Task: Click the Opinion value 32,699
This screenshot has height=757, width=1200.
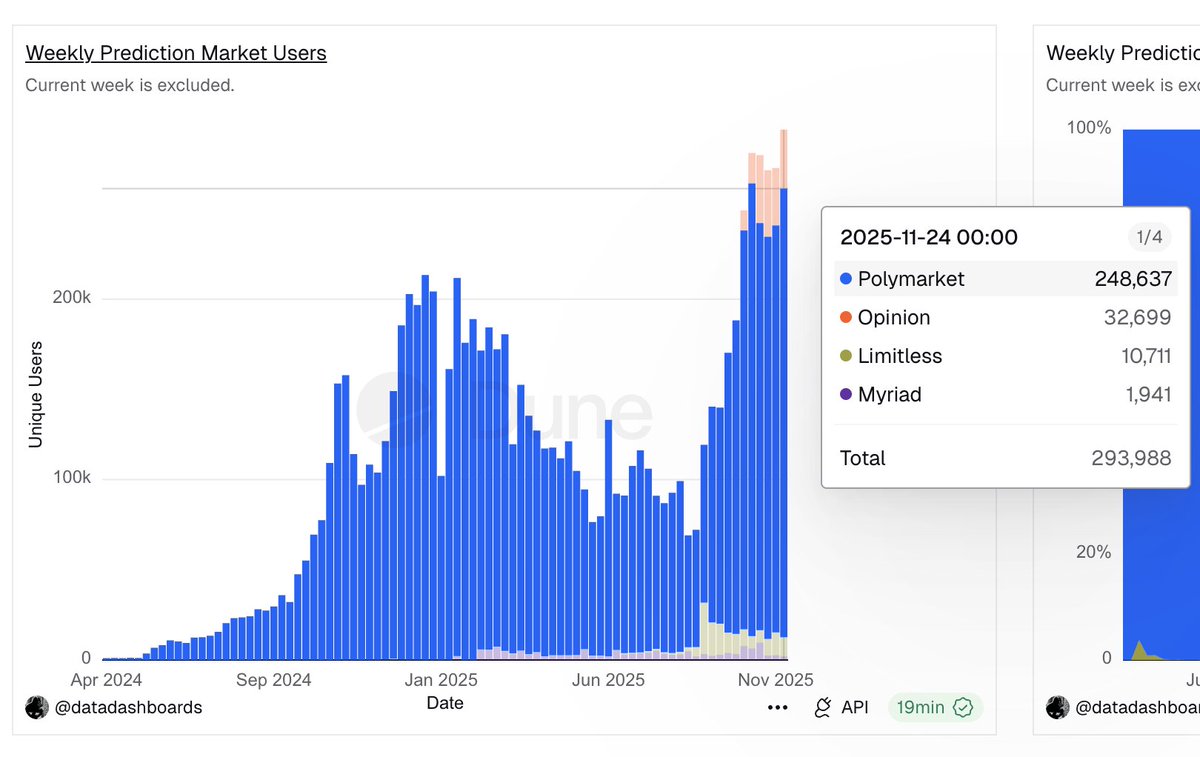Action: (x=1138, y=317)
